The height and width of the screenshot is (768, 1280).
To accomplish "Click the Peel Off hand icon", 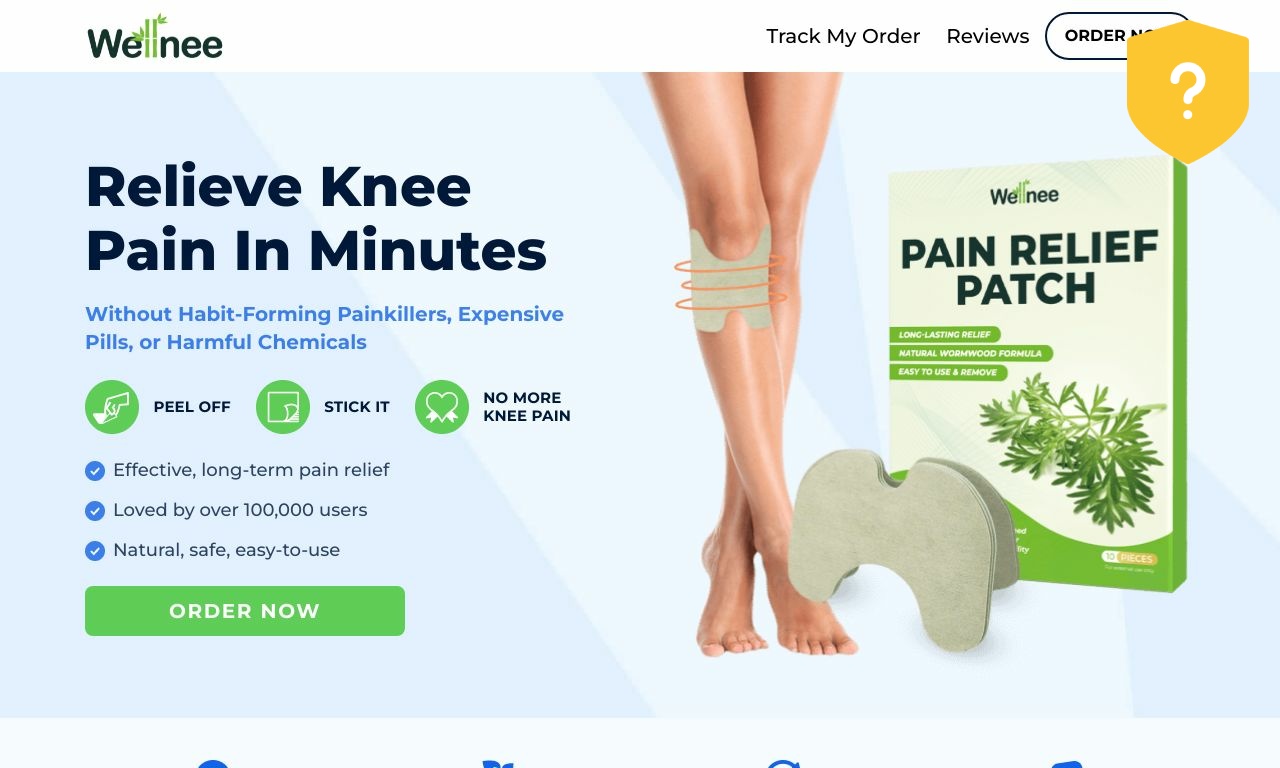I will pos(112,407).
